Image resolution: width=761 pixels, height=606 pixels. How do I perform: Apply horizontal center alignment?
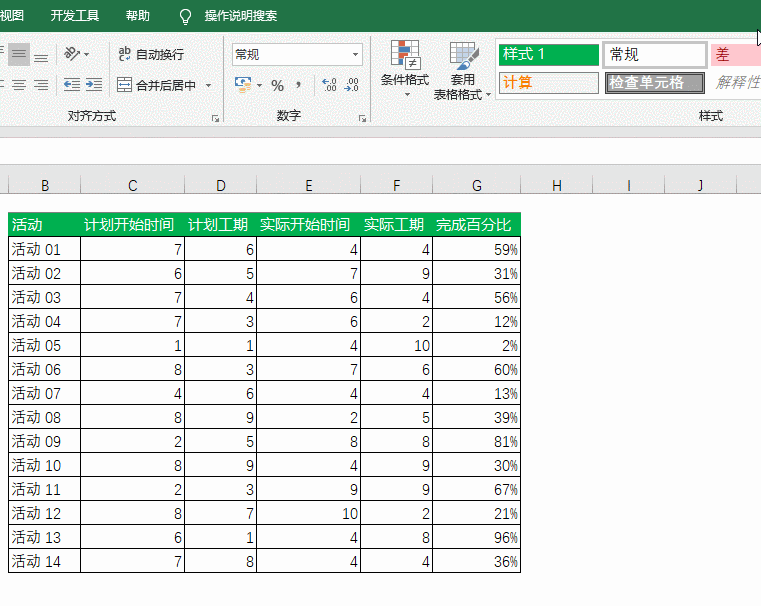pyautogui.click(x=19, y=85)
